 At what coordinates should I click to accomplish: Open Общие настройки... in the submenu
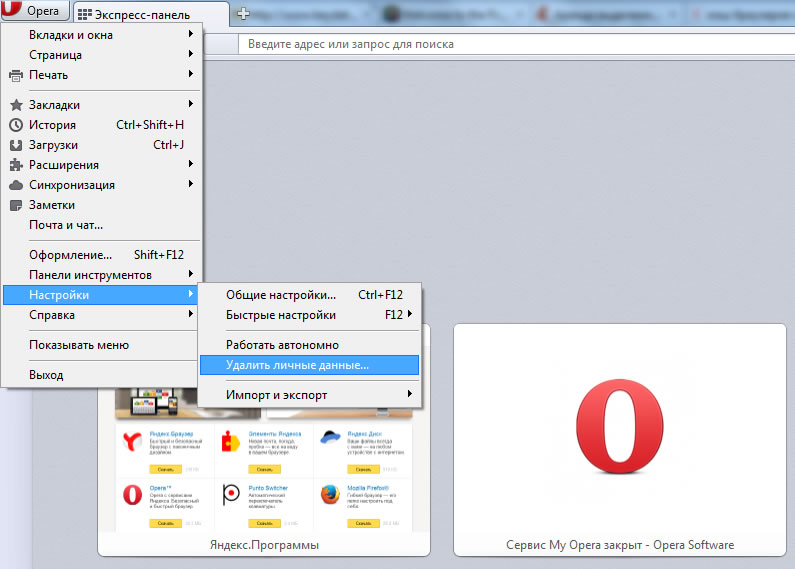coord(309,295)
